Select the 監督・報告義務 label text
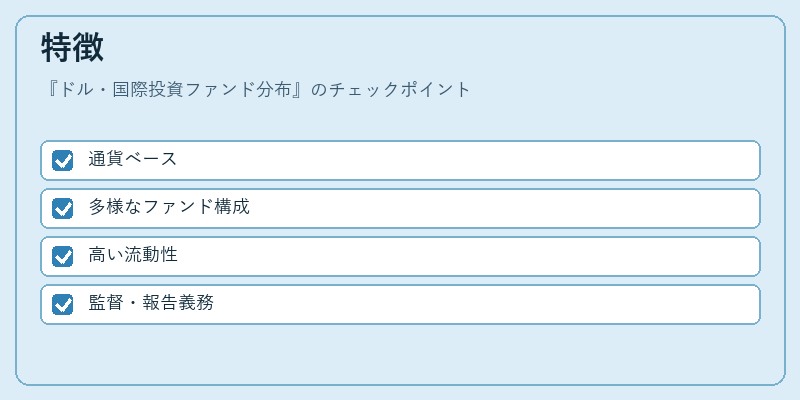 point(151,303)
